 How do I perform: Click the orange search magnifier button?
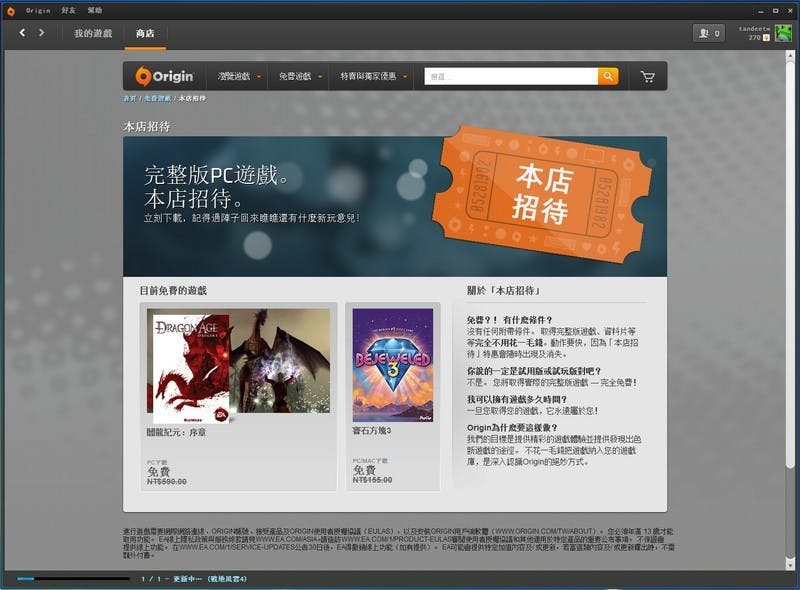608,77
